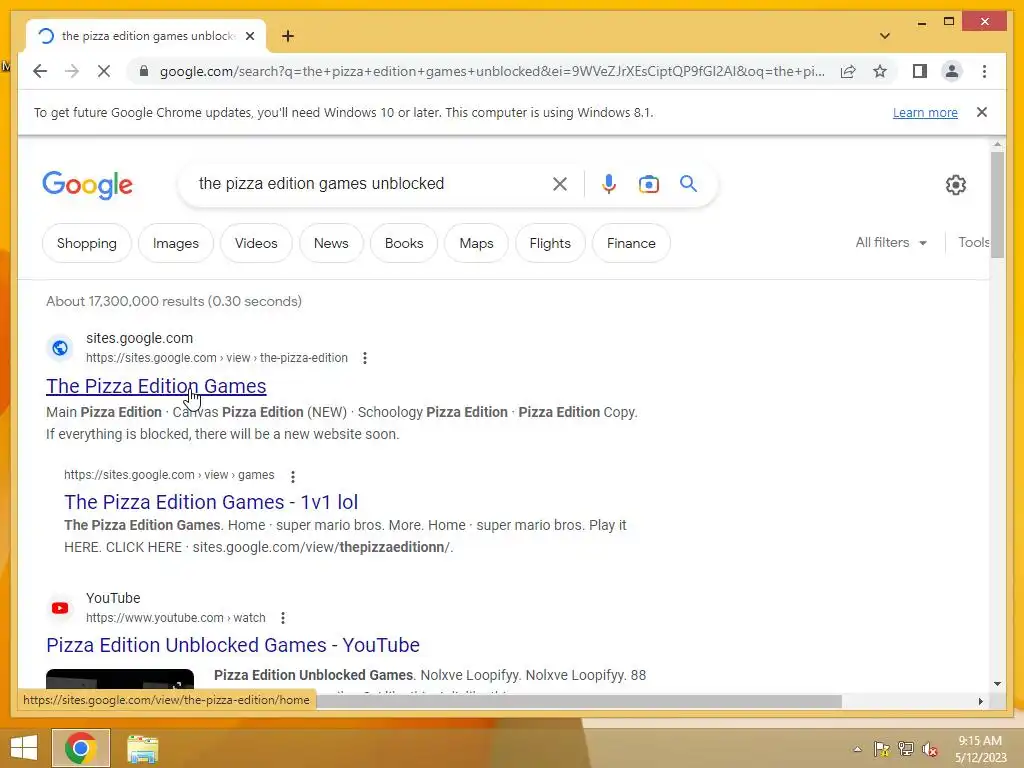
Task: Submit search using magnifier icon
Action: [x=688, y=184]
